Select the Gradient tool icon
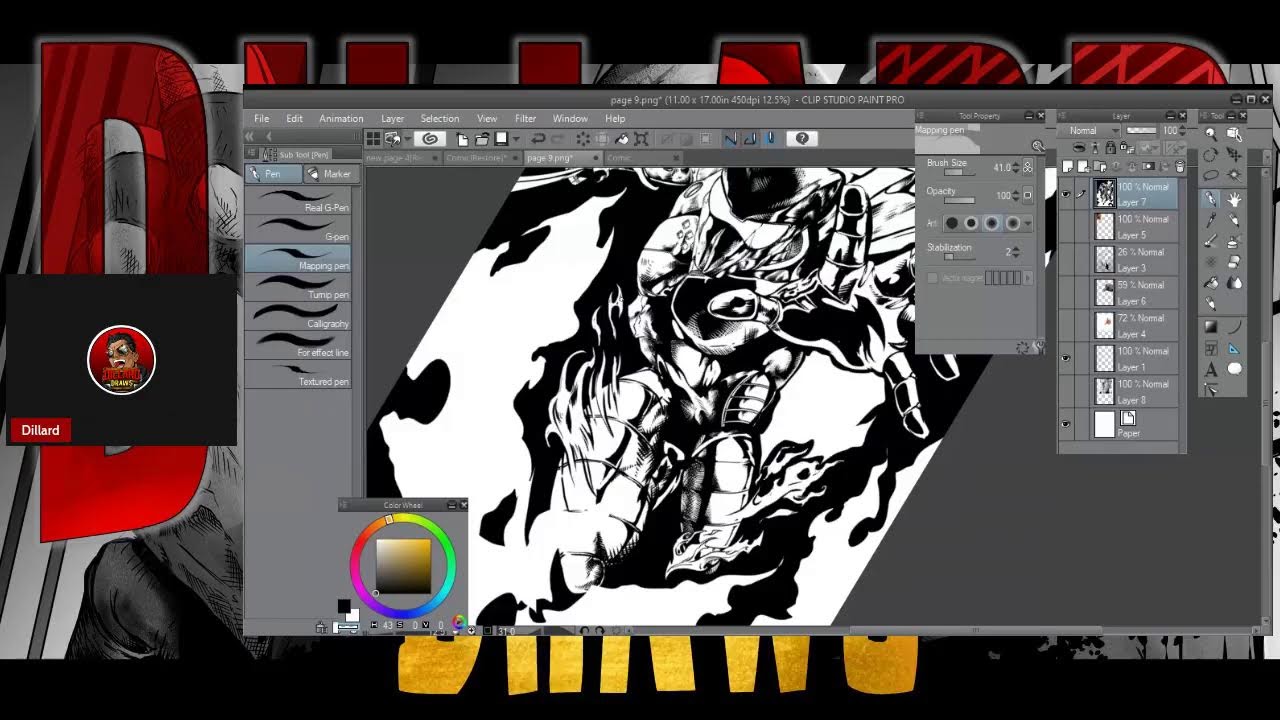Screen dimensions: 1280x720 pos(1211,327)
